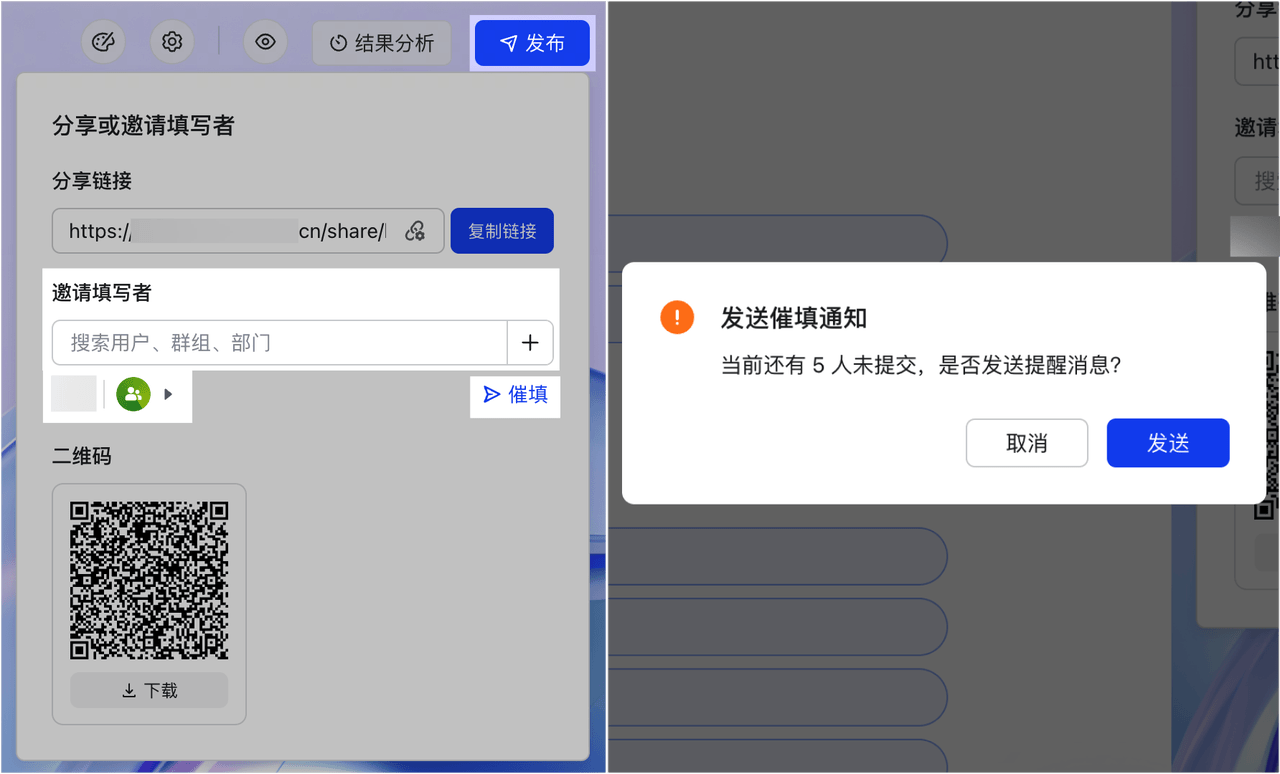Click the QR code image
Screen dimensions: 1280x774
(x=149, y=580)
